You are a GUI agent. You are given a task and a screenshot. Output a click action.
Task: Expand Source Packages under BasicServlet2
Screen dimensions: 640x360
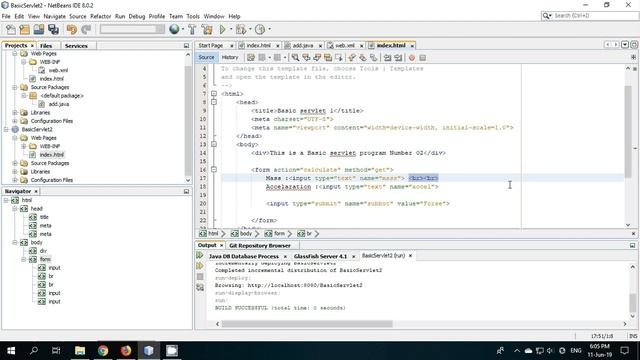[15, 163]
